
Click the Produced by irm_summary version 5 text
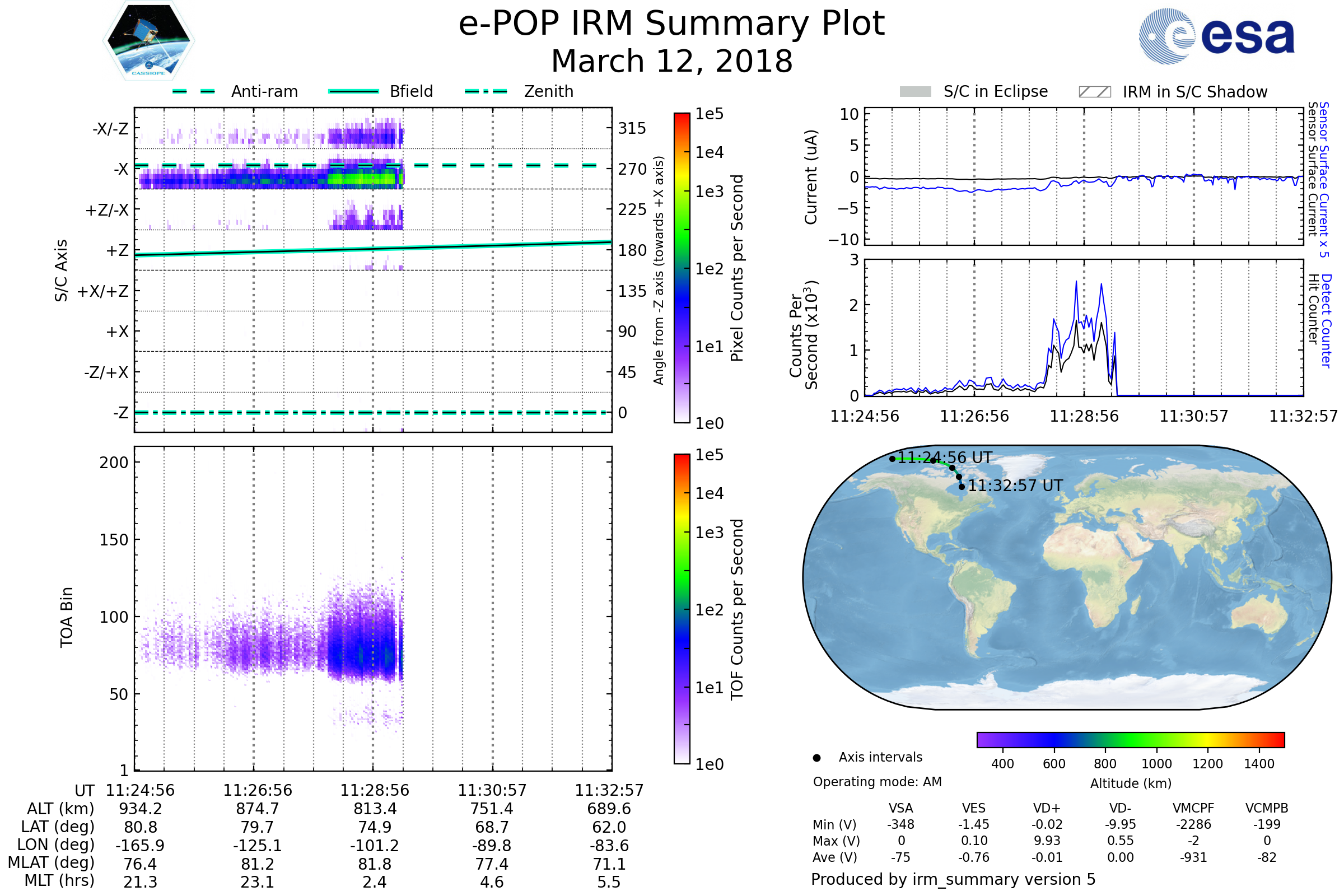[953, 879]
